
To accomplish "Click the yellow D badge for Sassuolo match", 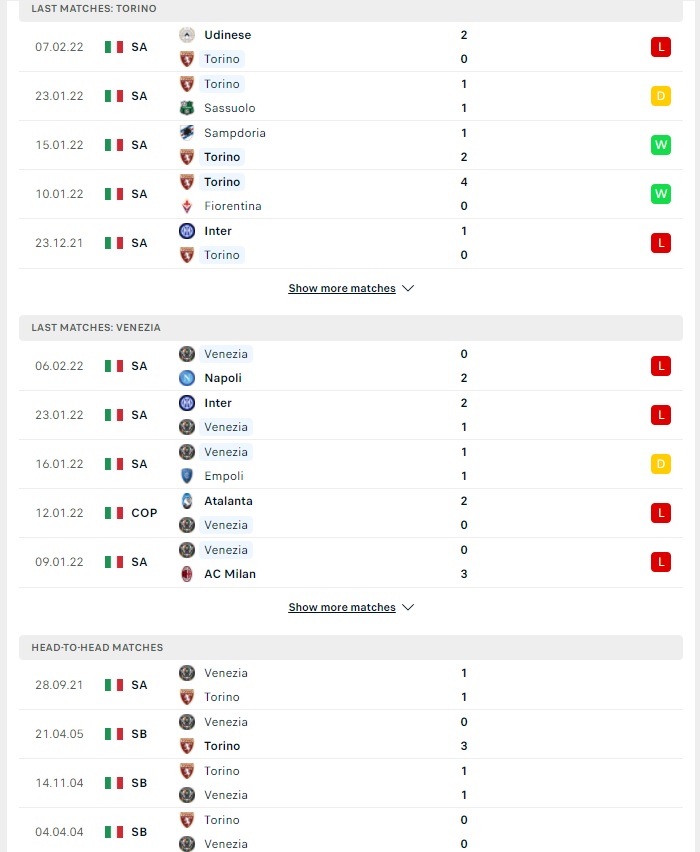I will click(x=661, y=96).
